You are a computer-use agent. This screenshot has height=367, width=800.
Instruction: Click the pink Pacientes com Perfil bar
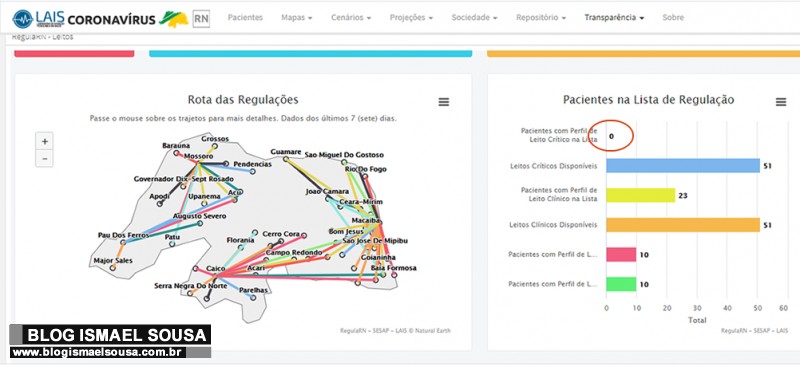(x=621, y=254)
